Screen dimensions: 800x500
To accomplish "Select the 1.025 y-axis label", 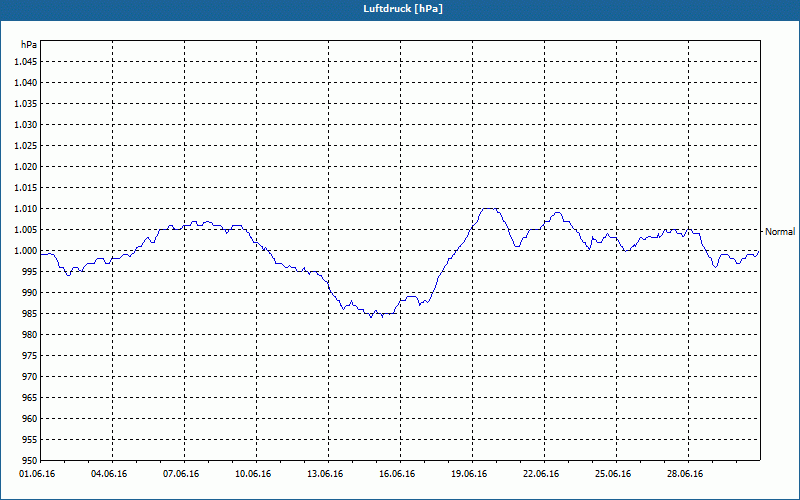I will [x=26, y=145].
